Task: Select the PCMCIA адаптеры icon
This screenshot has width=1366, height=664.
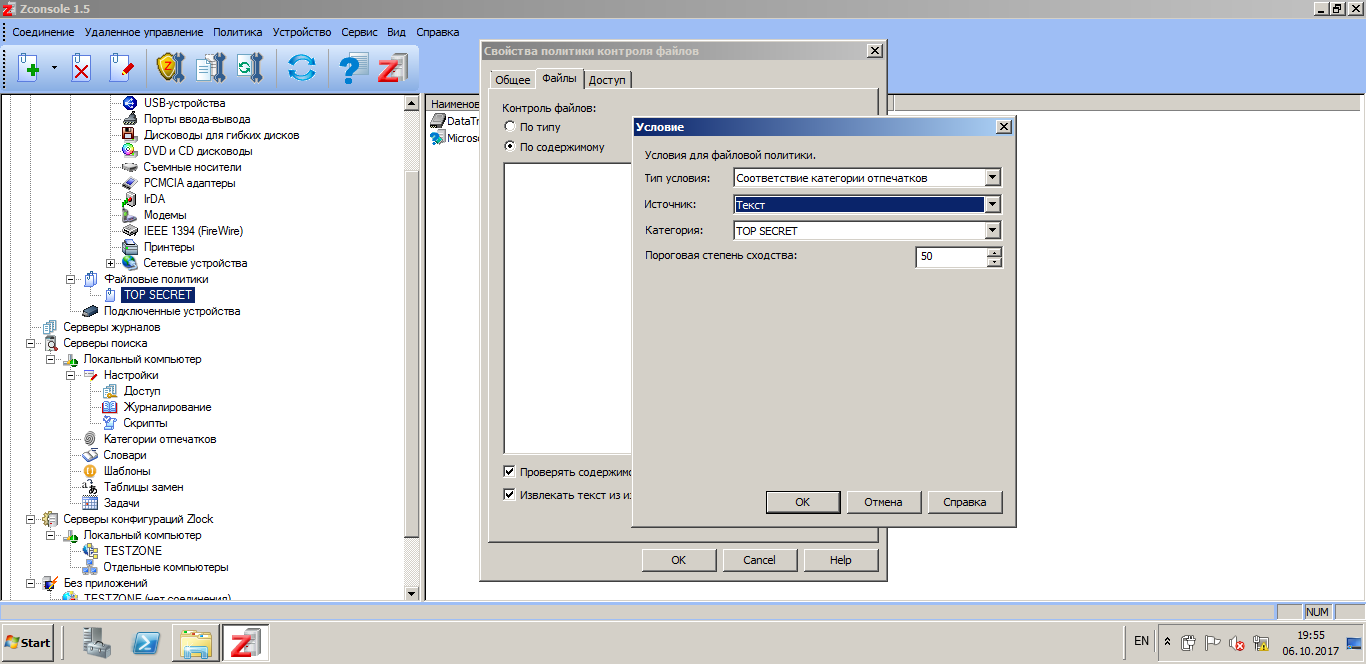Action: pos(129,183)
